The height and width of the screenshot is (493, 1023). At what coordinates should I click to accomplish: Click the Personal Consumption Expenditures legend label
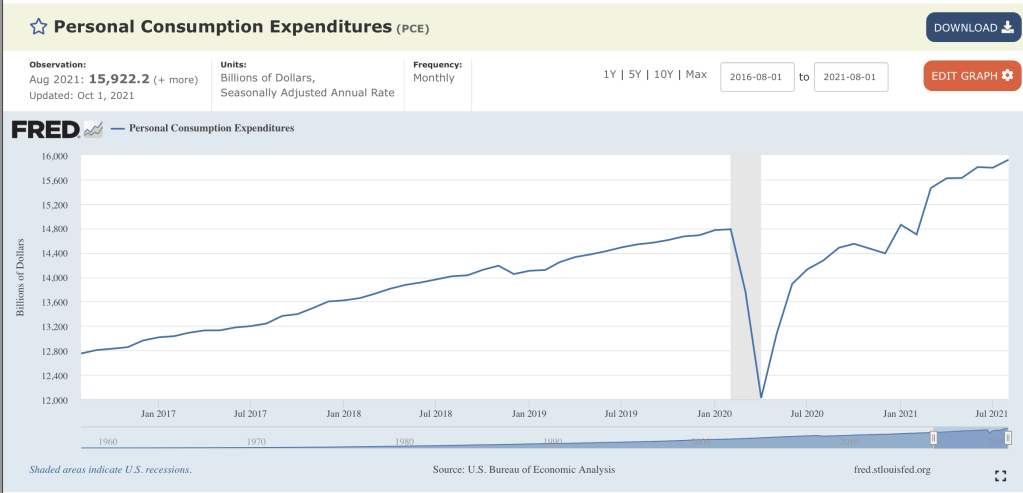click(x=211, y=128)
